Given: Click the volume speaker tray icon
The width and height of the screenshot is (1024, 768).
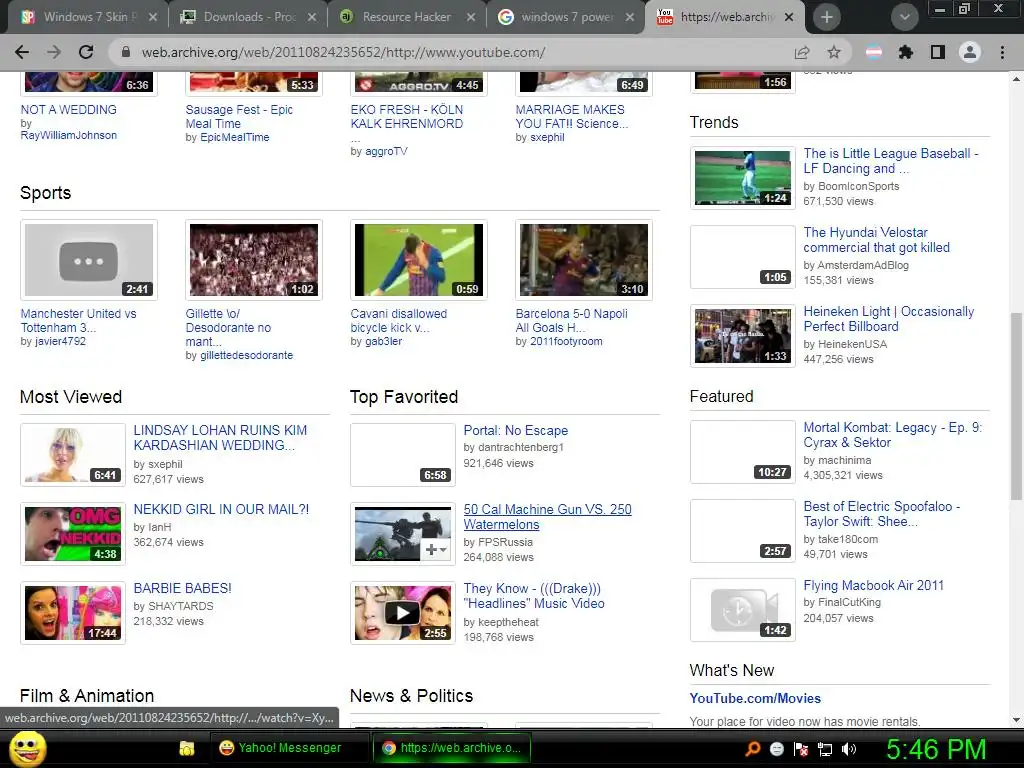Looking at the screenshot, I should tap(849, 748).
